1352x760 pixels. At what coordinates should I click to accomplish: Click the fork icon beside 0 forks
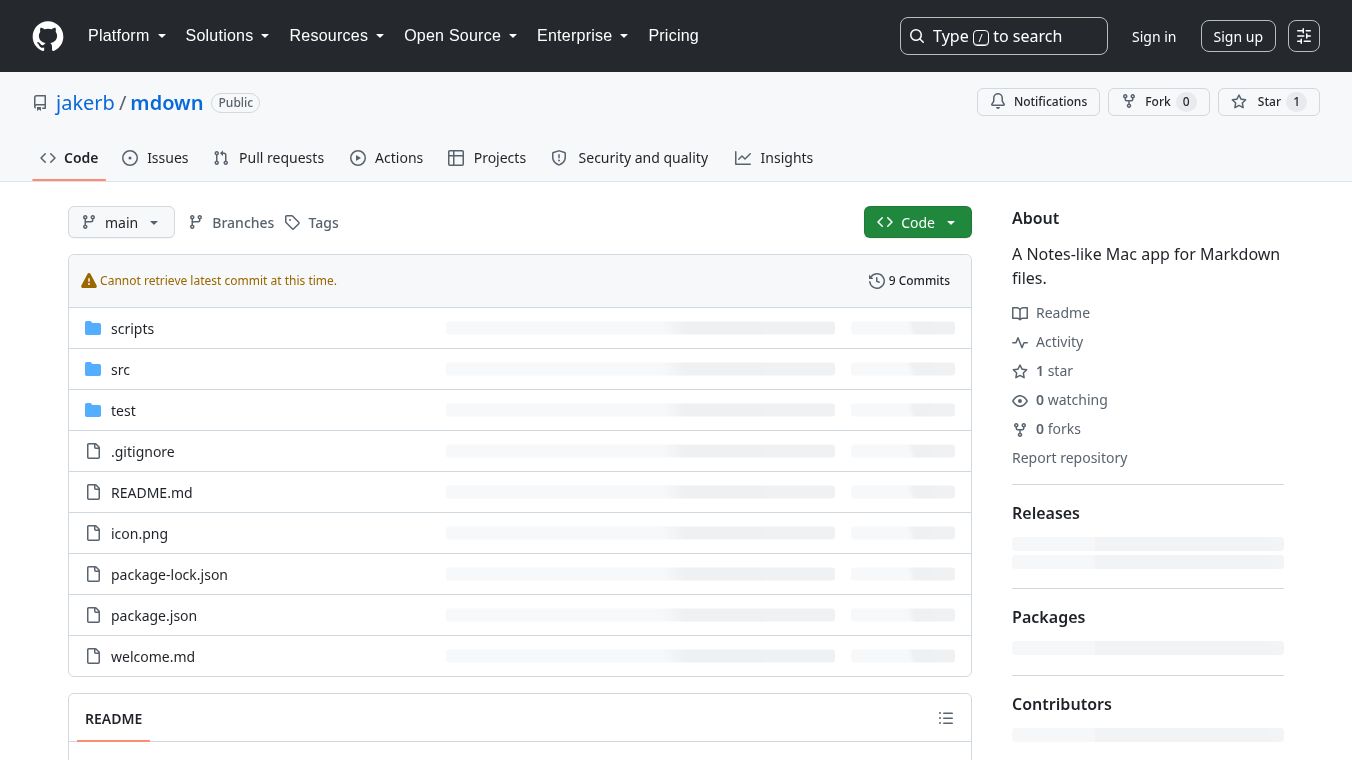click(1020, 429)
